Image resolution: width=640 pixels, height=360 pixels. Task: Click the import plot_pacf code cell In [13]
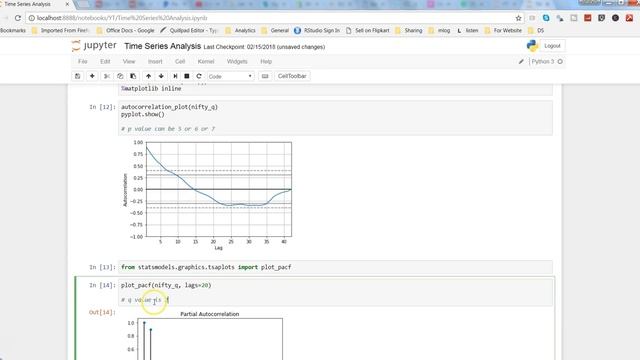coord(336,267)
